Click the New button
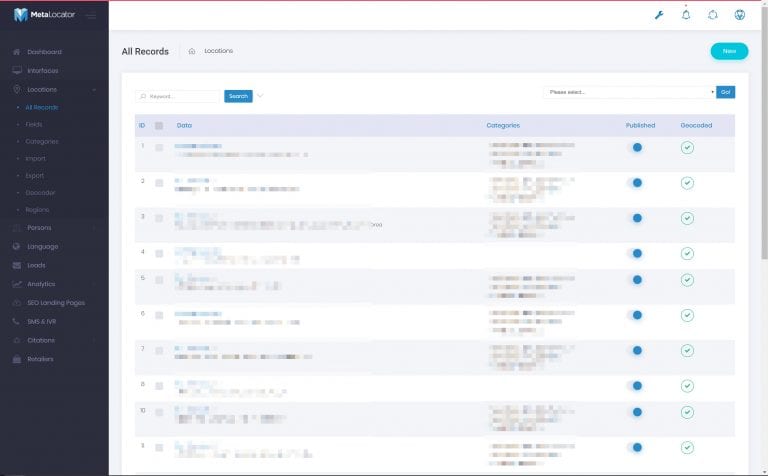 [x=729, y=51]
